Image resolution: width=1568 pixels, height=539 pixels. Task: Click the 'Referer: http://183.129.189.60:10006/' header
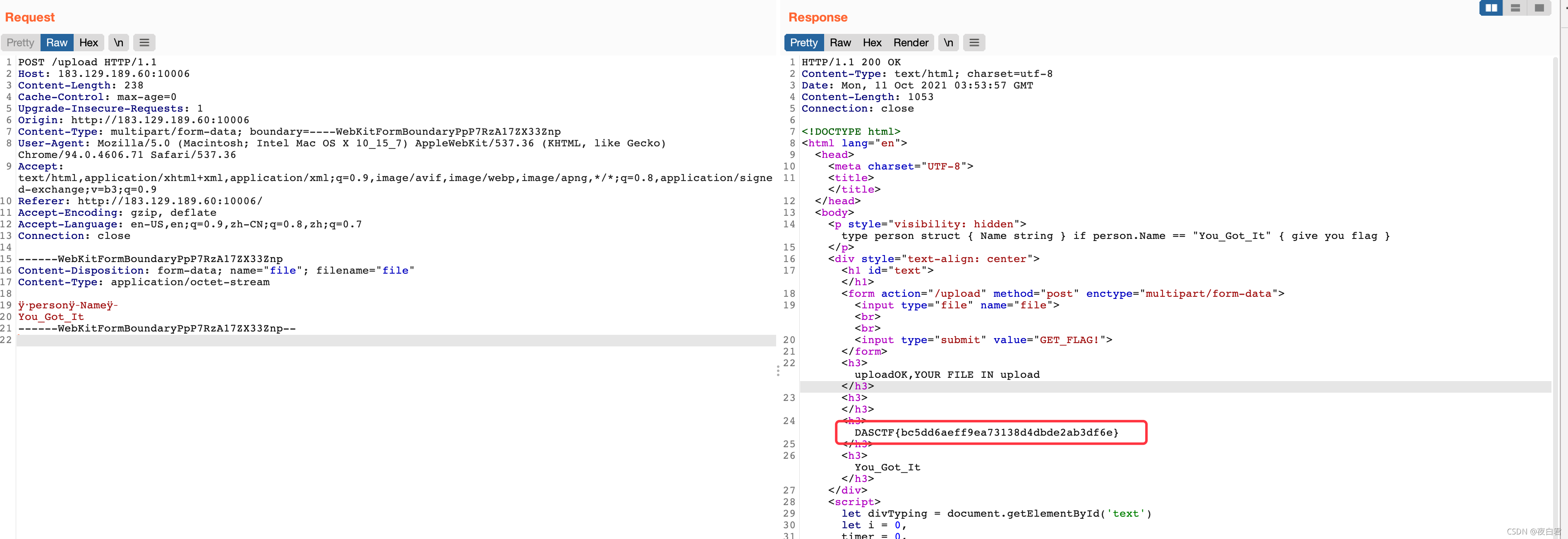140,201
